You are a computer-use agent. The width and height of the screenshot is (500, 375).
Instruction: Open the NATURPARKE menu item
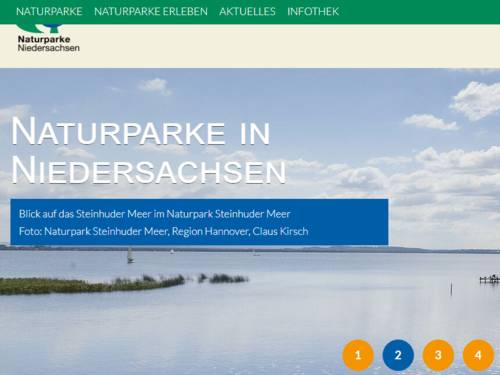point(49,12)
